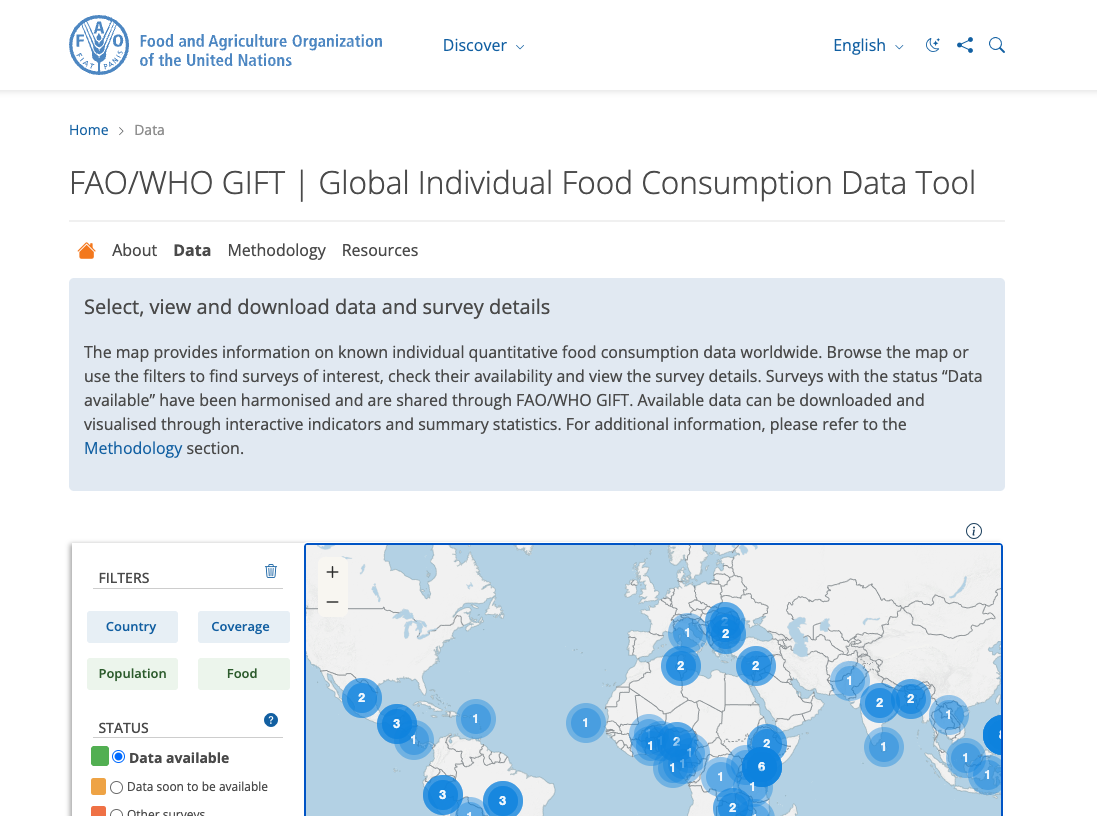Click the green Data available color swatch
Screen dimensions: 1097x816
[x=99, y=757]
